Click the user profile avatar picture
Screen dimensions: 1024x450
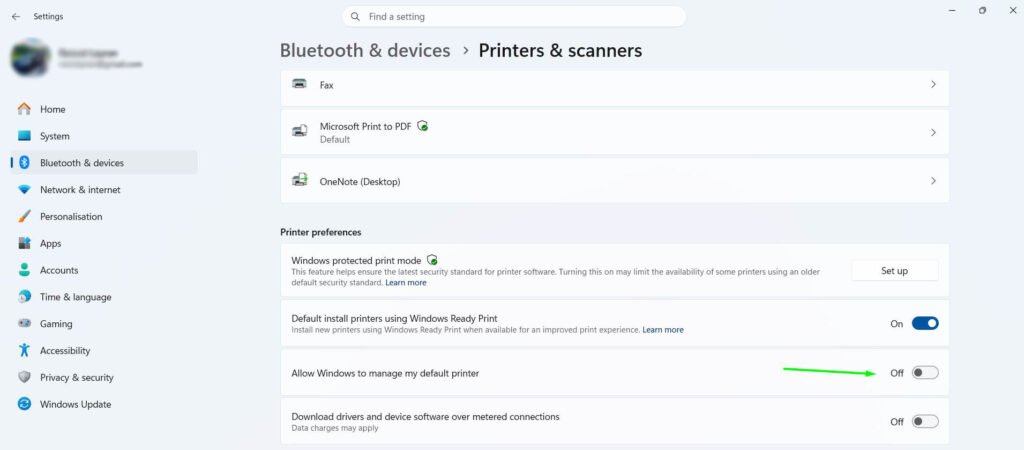[30, 57]
